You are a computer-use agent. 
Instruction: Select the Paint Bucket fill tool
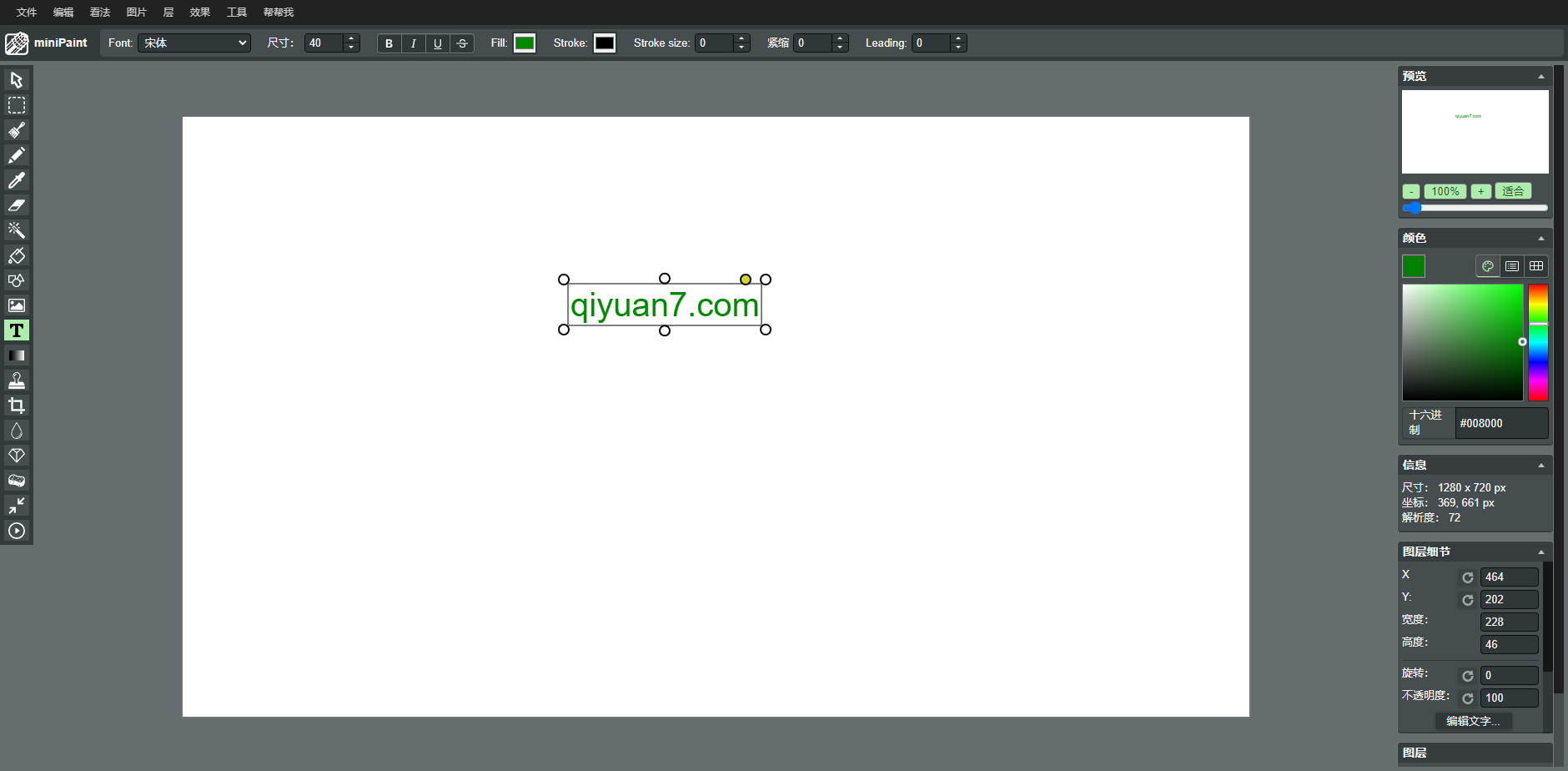[x=17, y=255]
